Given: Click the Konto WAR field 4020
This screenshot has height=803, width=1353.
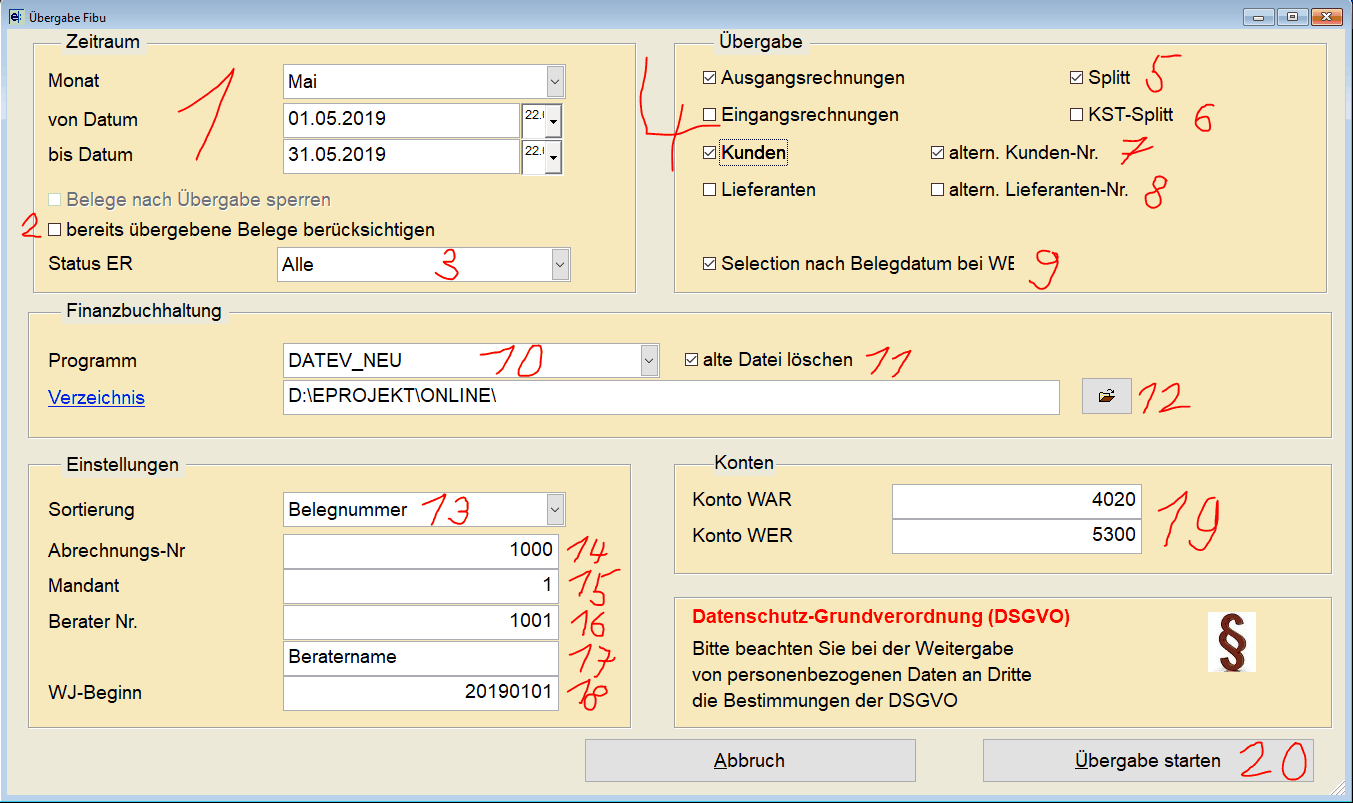Looking at the screenshot, I should pos(1016,500).
